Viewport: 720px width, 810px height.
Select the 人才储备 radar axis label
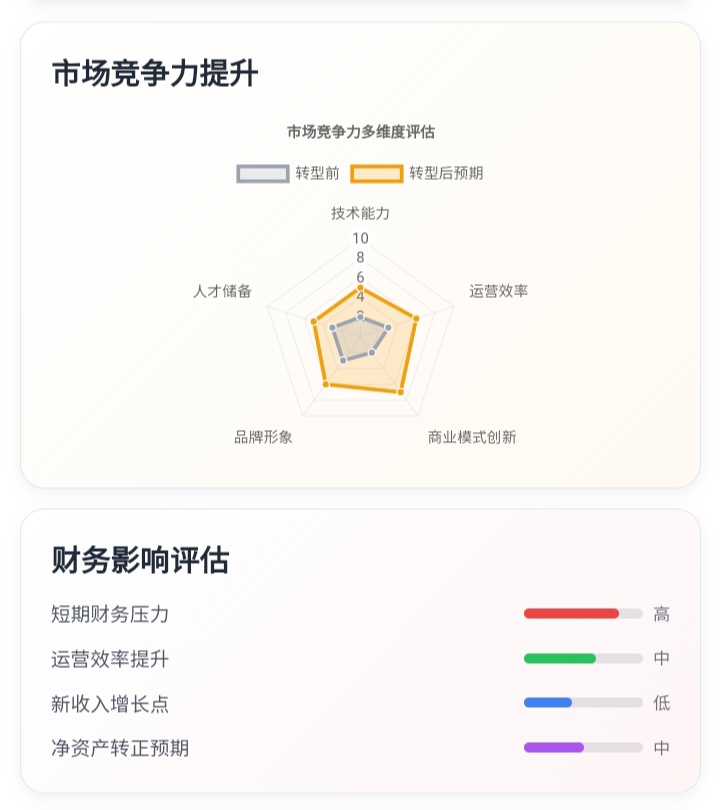(x=223, y=291)
